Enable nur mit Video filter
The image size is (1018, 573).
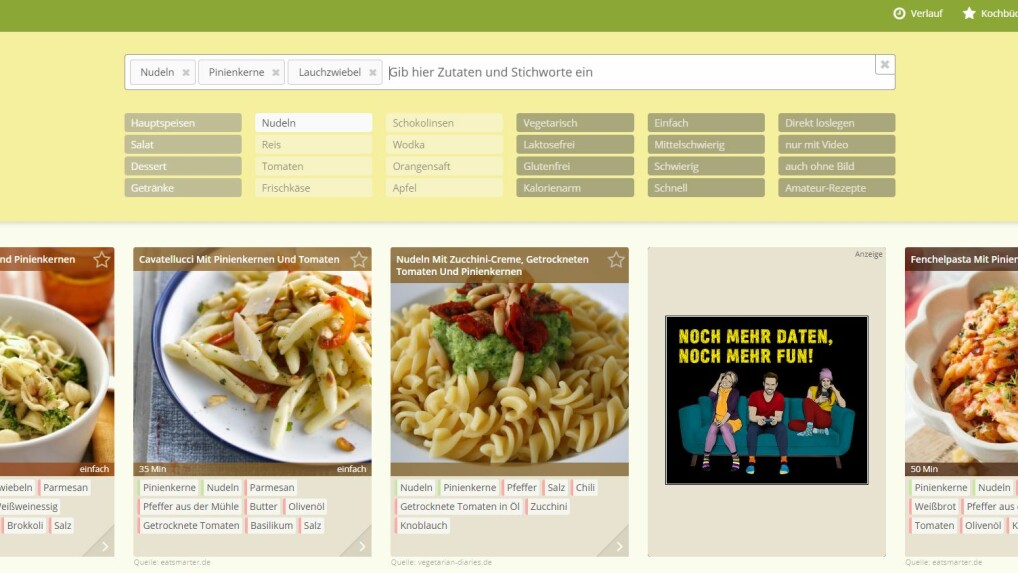click(837, 144)
